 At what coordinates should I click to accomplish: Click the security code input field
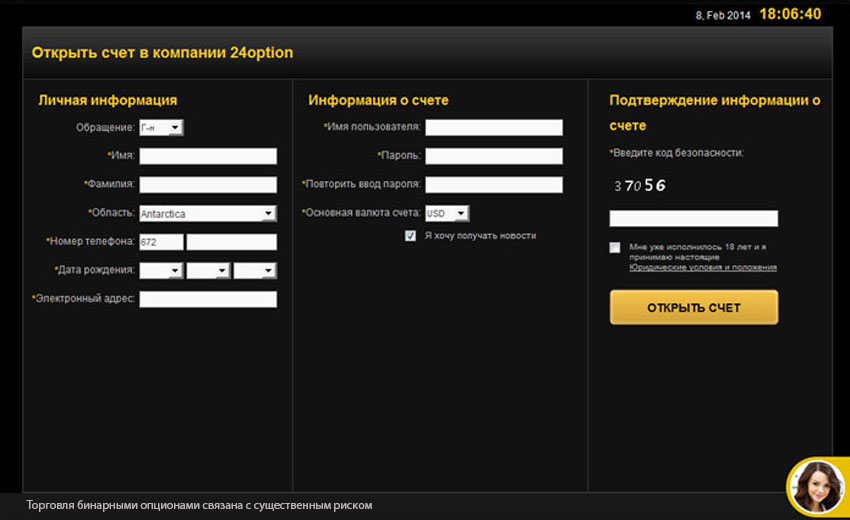click(693, 219)
